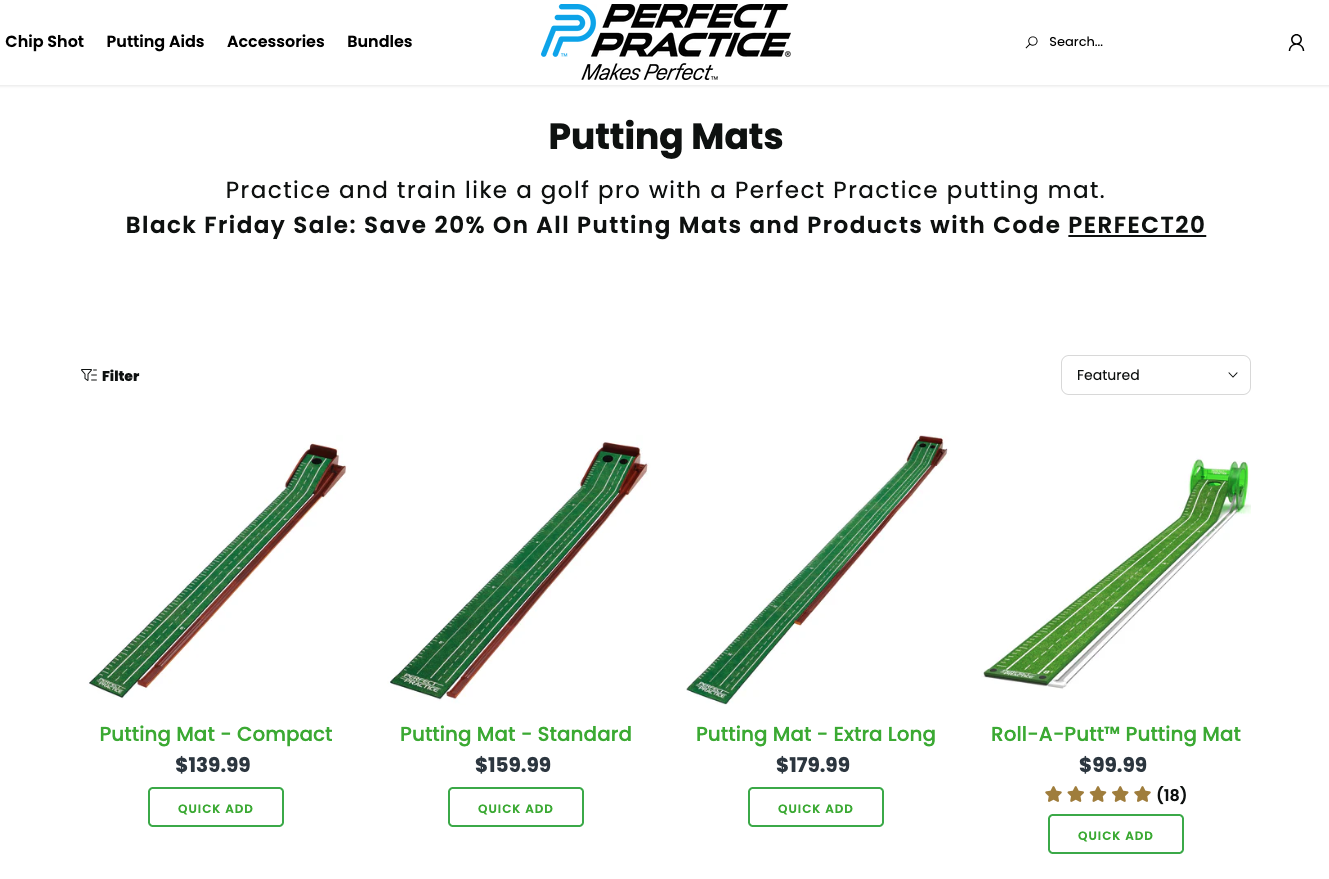Select the Accessories menu item
This screenshot has width=1329, height=879.
coord(276,42)
